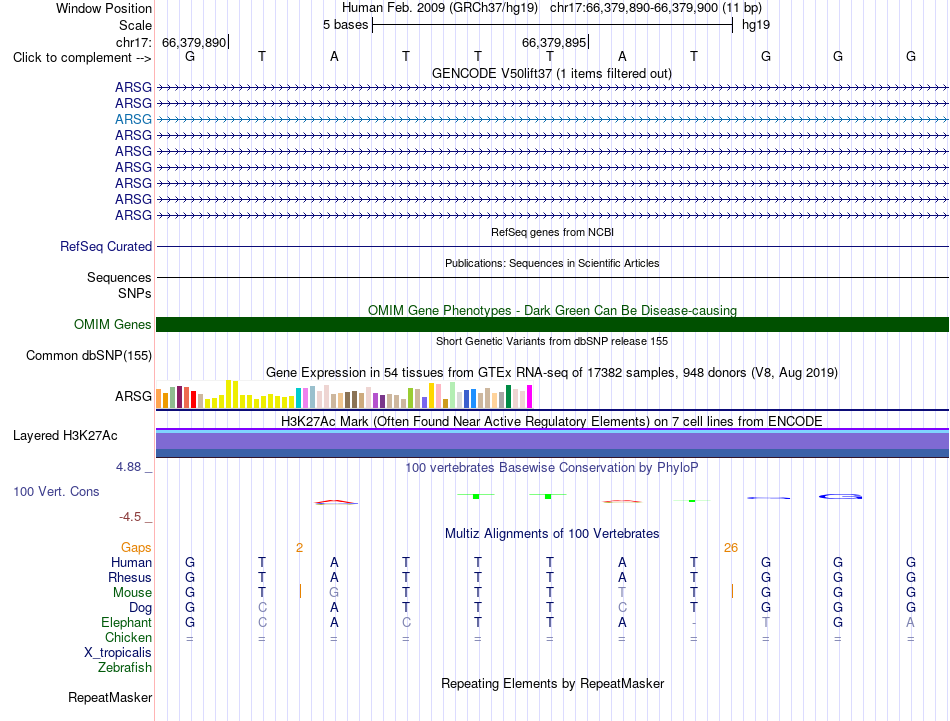Screen dimensions: 950x721
Task: Select the Elephant alignment row label
Action: (x=126, y=622)
